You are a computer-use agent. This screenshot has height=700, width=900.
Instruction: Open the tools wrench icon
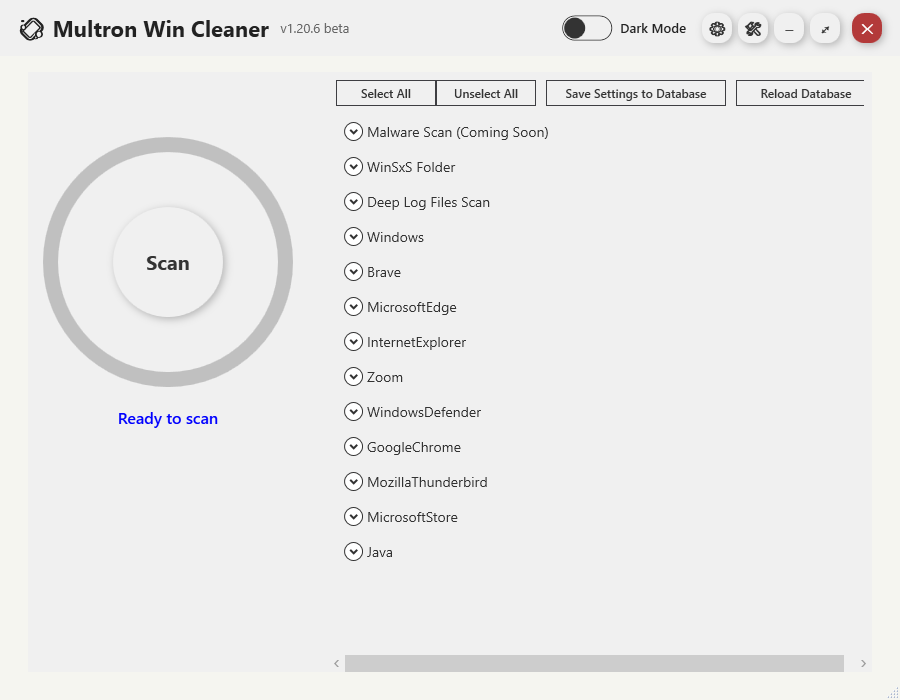tap(753, 29)
